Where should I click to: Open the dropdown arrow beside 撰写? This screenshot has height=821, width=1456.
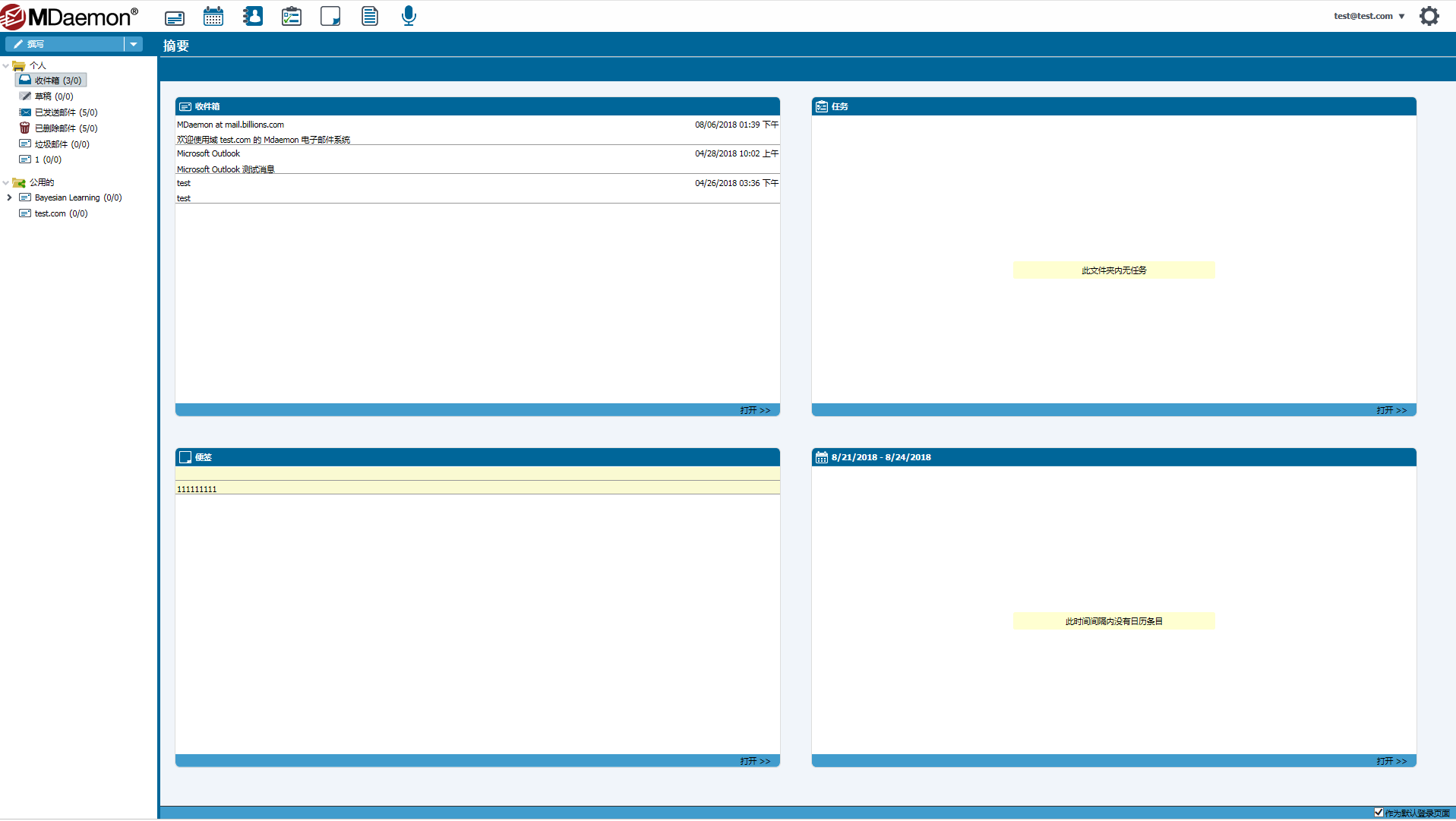(134, 44)
